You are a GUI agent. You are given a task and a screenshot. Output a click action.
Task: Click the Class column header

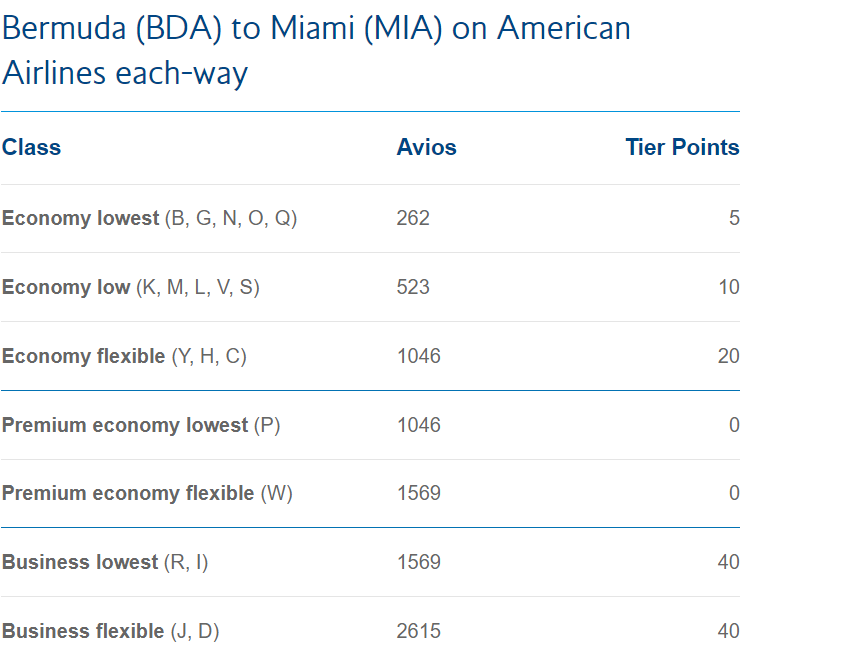click(31, 147)
